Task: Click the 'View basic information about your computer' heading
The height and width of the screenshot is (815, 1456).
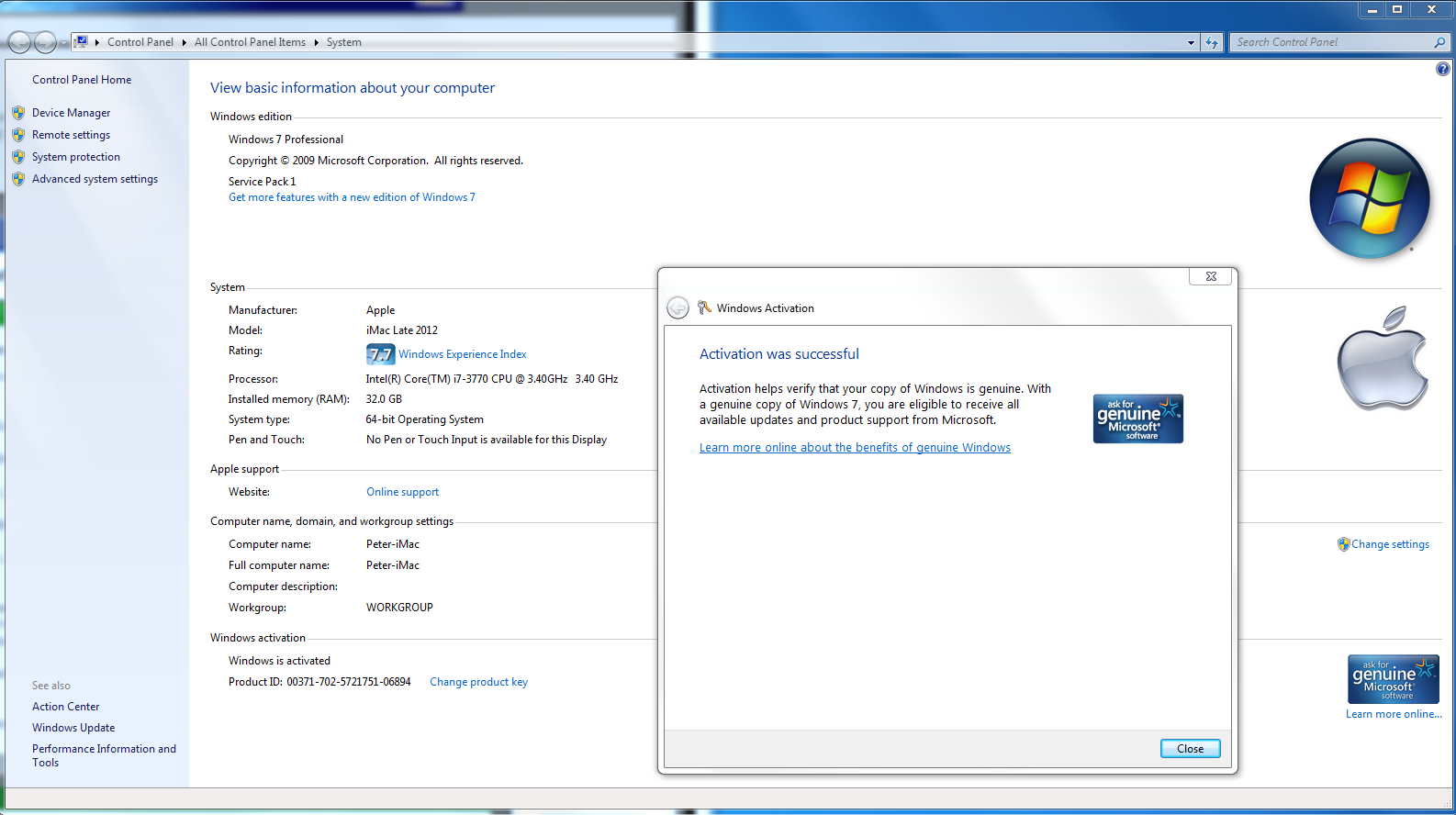Action: pyautogui.click(x=353, y=88)
